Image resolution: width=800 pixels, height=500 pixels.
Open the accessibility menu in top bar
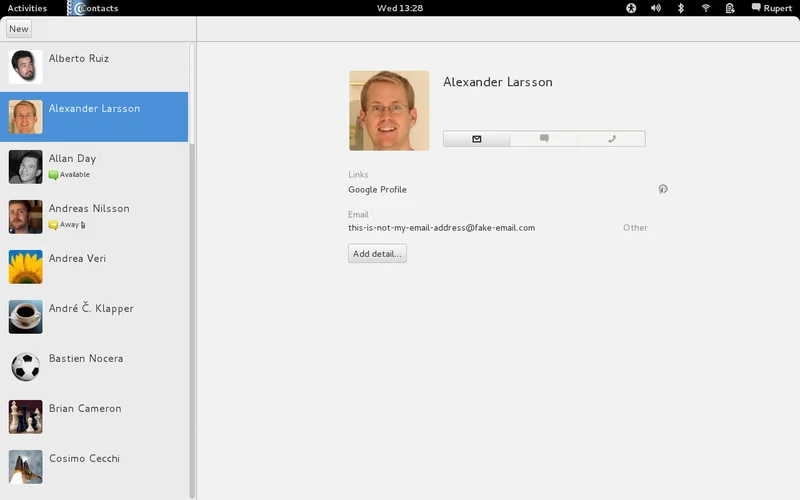pos(631,8)
